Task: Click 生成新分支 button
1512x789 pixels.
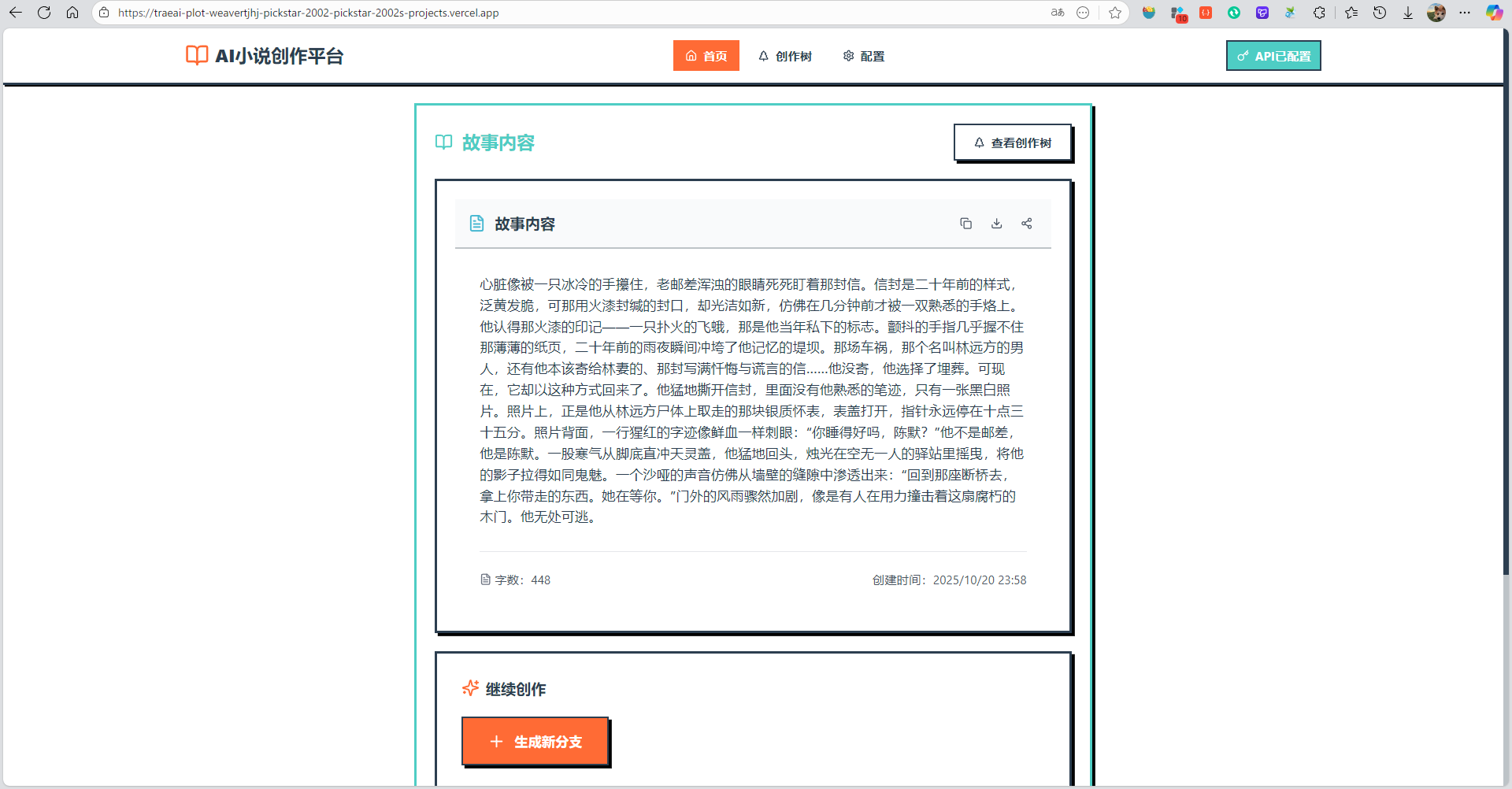Action: coord(535,741)
